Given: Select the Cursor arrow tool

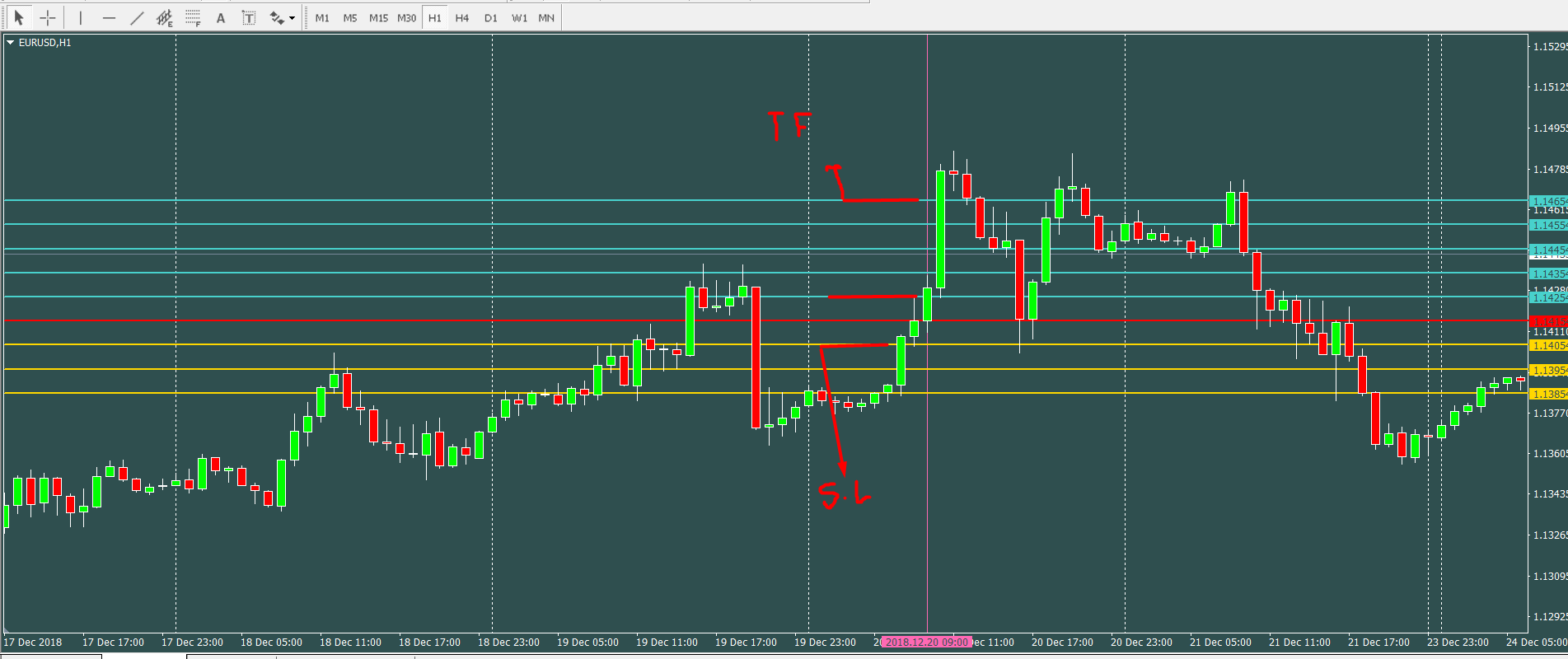Looking at the screenshot, I should pyautogui.click(x=19, y=17).
